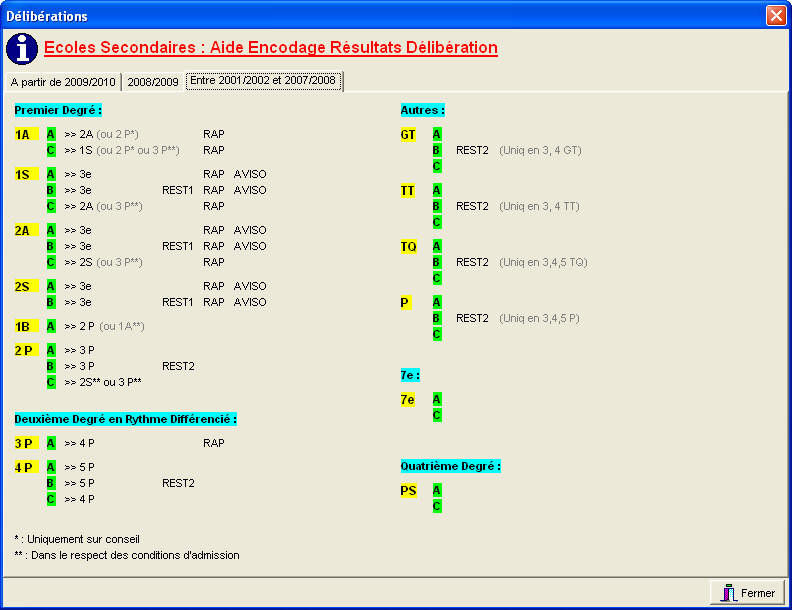Click the green A code beside 1A

[x=51, y=134]
